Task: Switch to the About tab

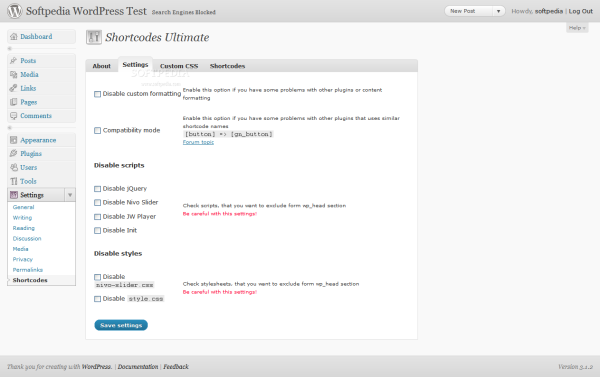Action: point(101,66)
